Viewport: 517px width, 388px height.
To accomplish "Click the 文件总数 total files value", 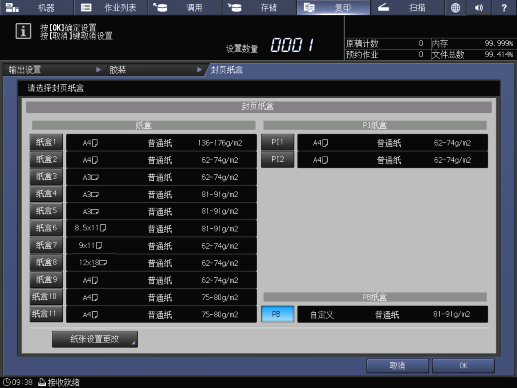I will 499,54.
